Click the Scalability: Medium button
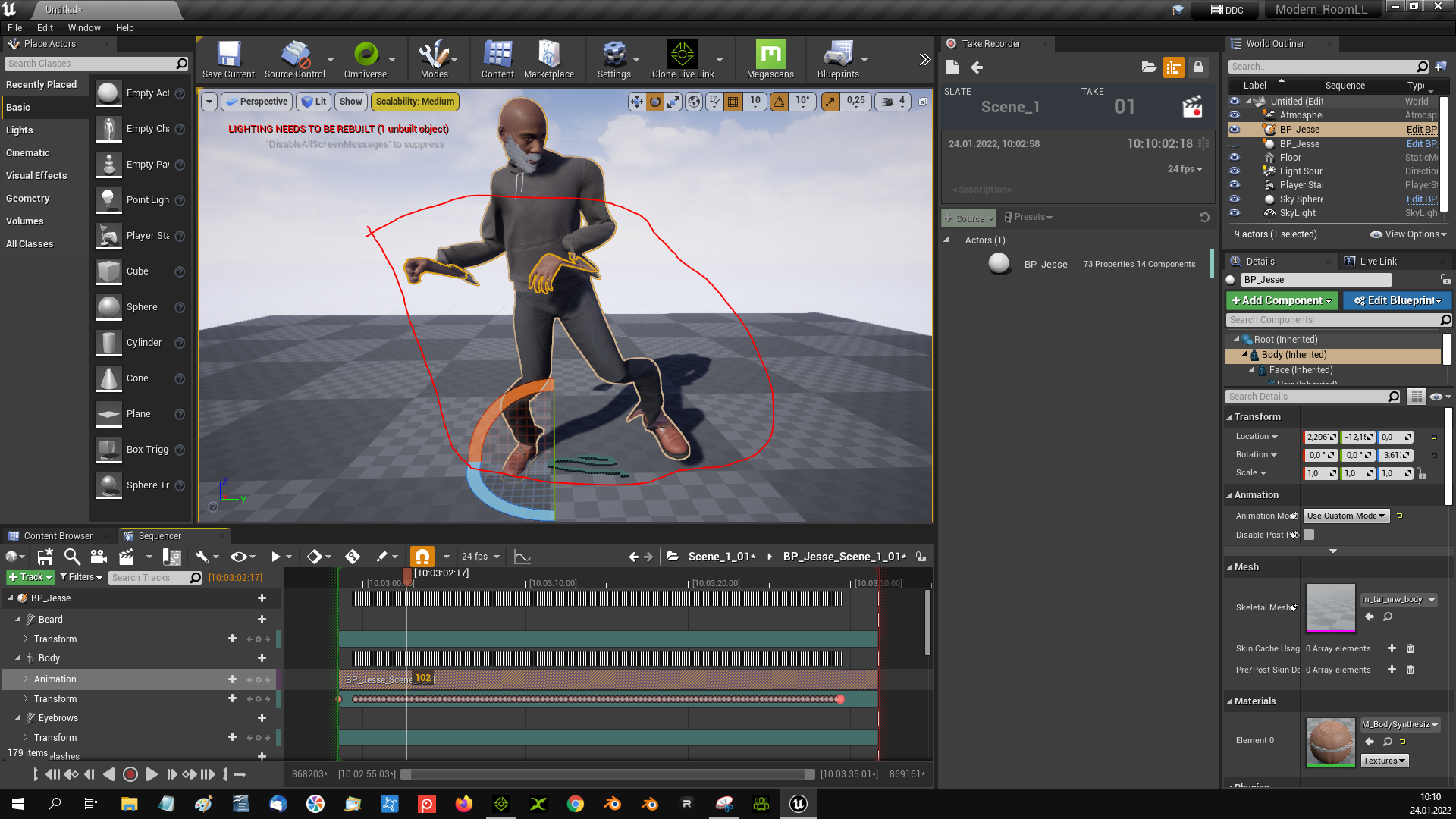Image resolution: width=1456 pixels, height=819 pixels. click(415, 102)
